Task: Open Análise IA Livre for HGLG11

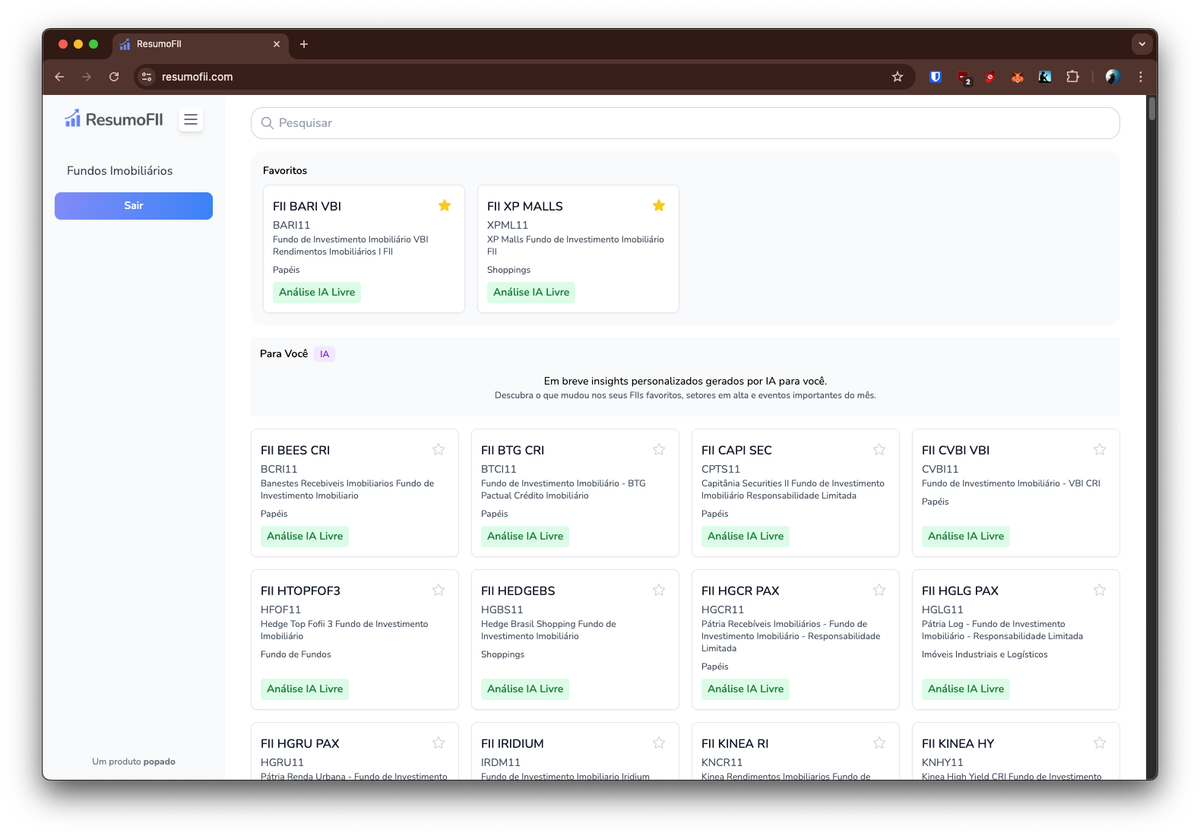Action: (x=966, y=689)
